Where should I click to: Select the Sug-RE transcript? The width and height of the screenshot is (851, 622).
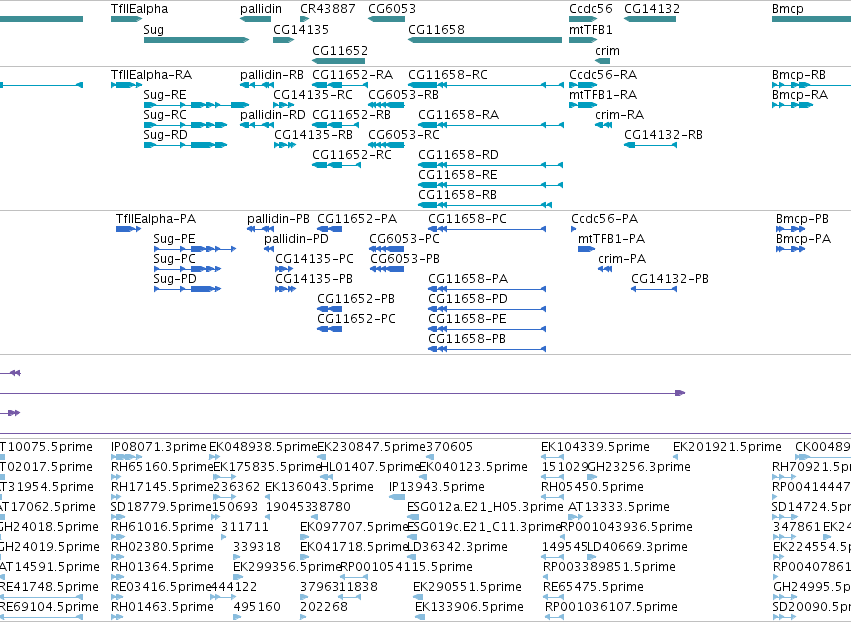[196, 105]
